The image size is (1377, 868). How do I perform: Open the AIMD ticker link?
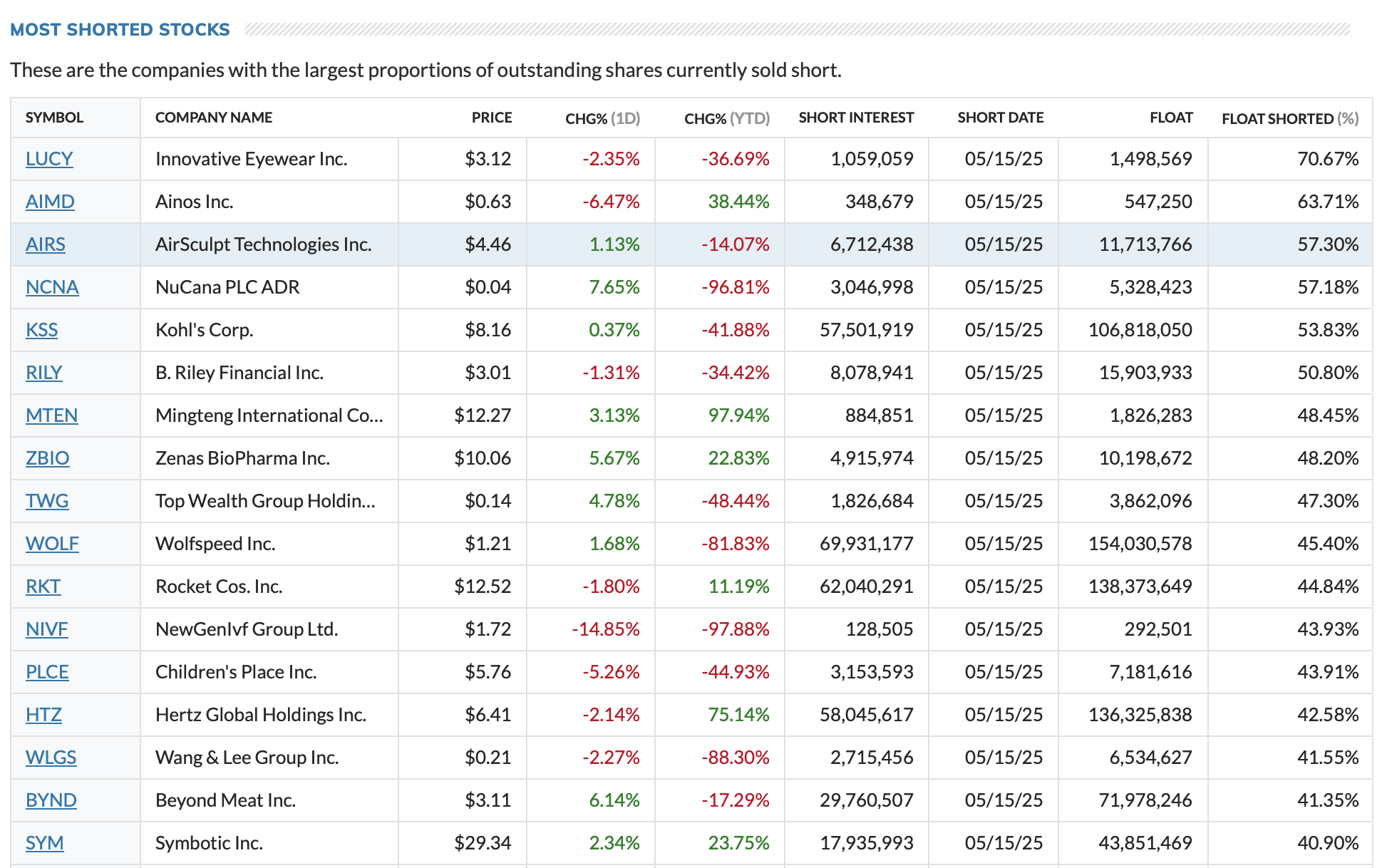50,202
